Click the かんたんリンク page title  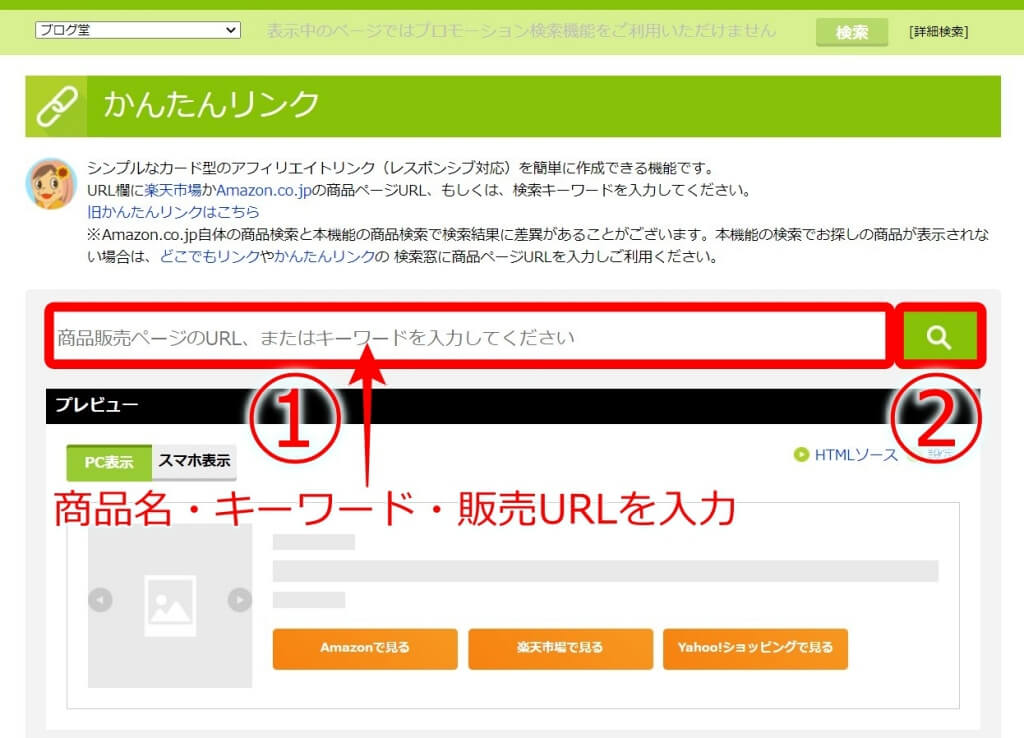point(212,104)
